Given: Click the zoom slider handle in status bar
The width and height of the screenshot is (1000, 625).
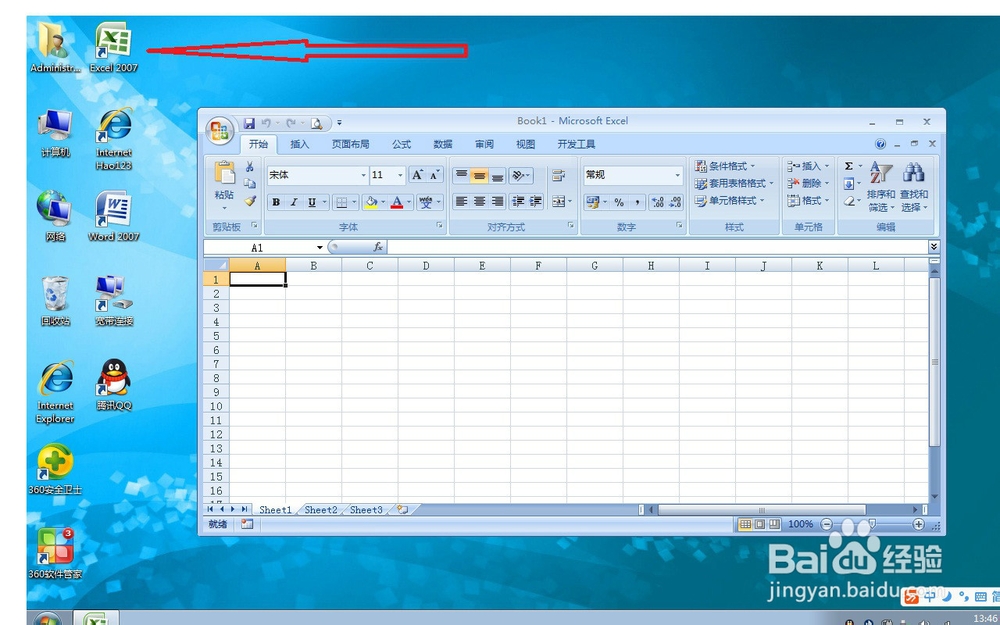Looking at the screenshot, I should pyautogui.click(x=872, y=524).
